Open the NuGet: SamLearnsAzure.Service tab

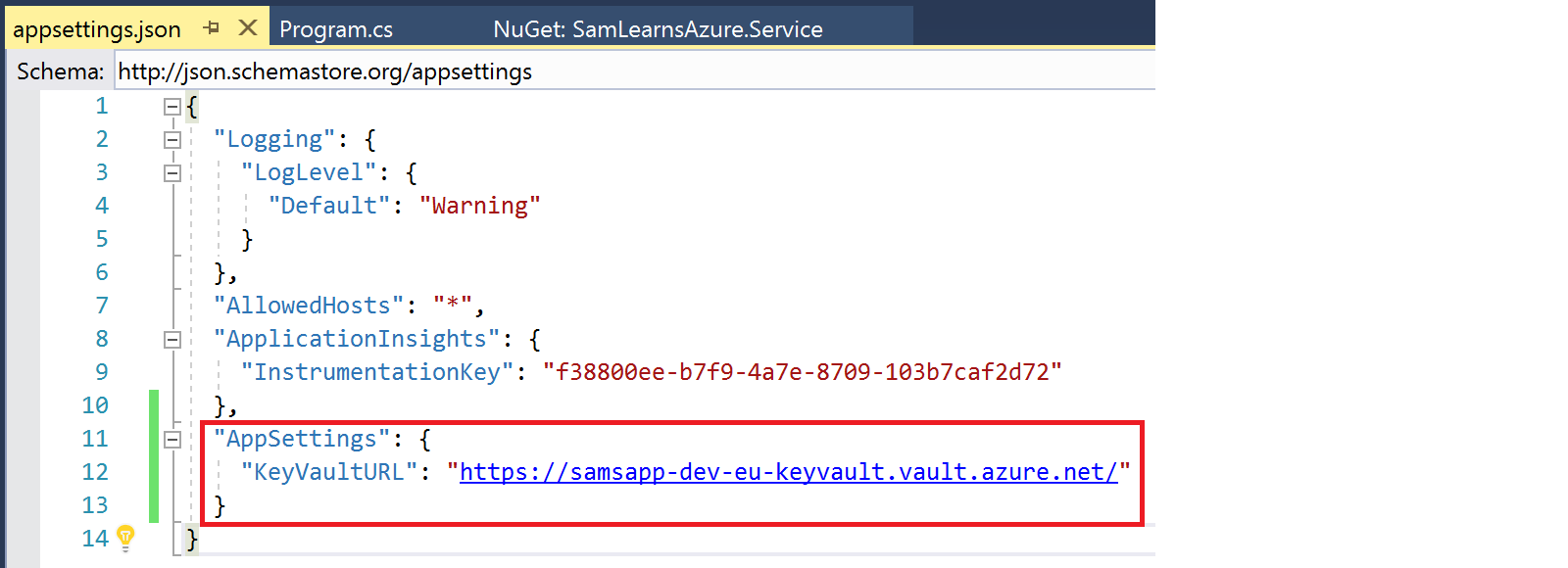pos(658,29)
